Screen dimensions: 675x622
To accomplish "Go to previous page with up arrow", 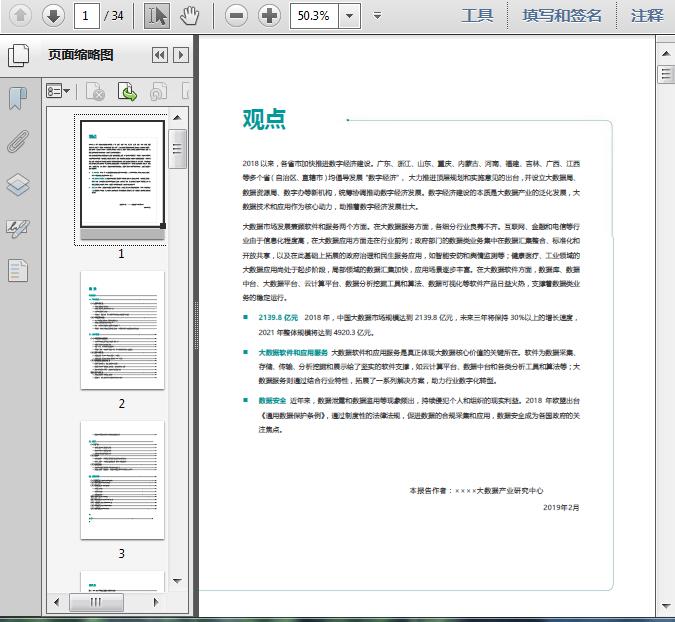I will pos(20,16).
